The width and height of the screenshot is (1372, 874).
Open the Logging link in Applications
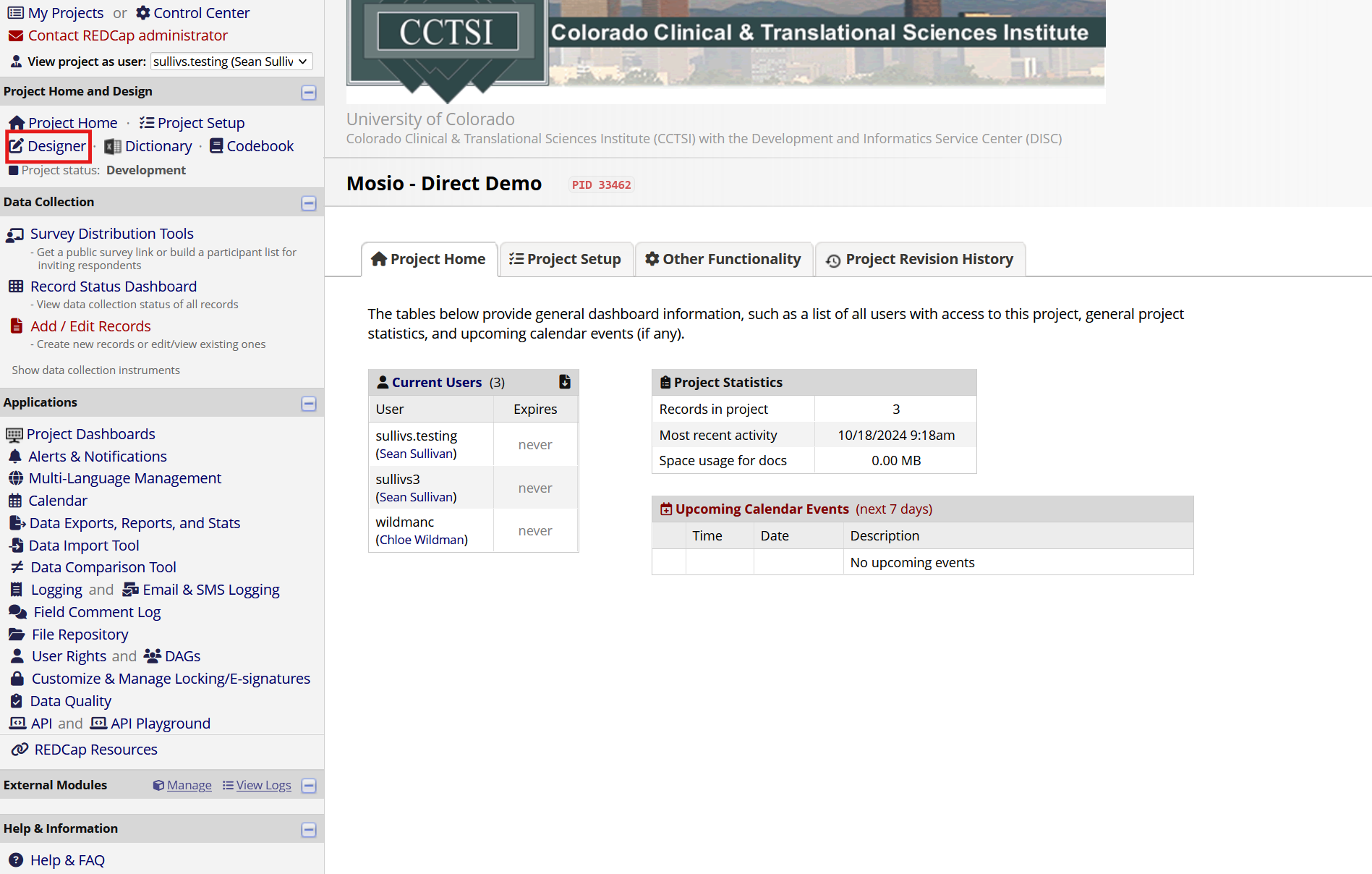coord(56,590)
